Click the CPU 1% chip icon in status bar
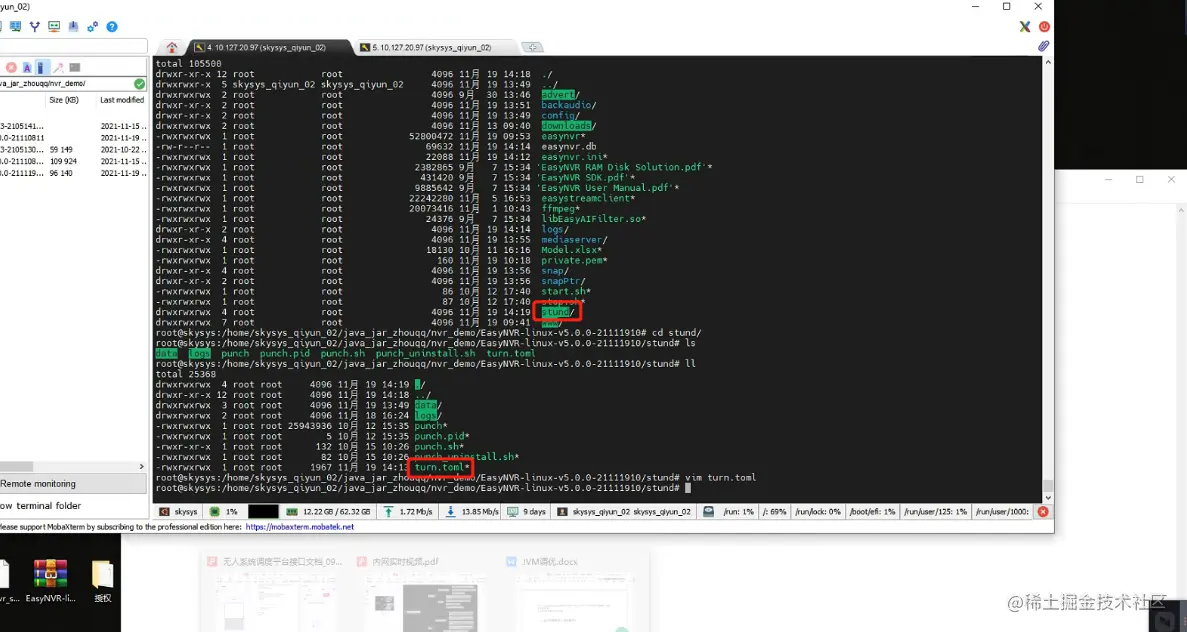1187x632 pixels. (215, 512)
